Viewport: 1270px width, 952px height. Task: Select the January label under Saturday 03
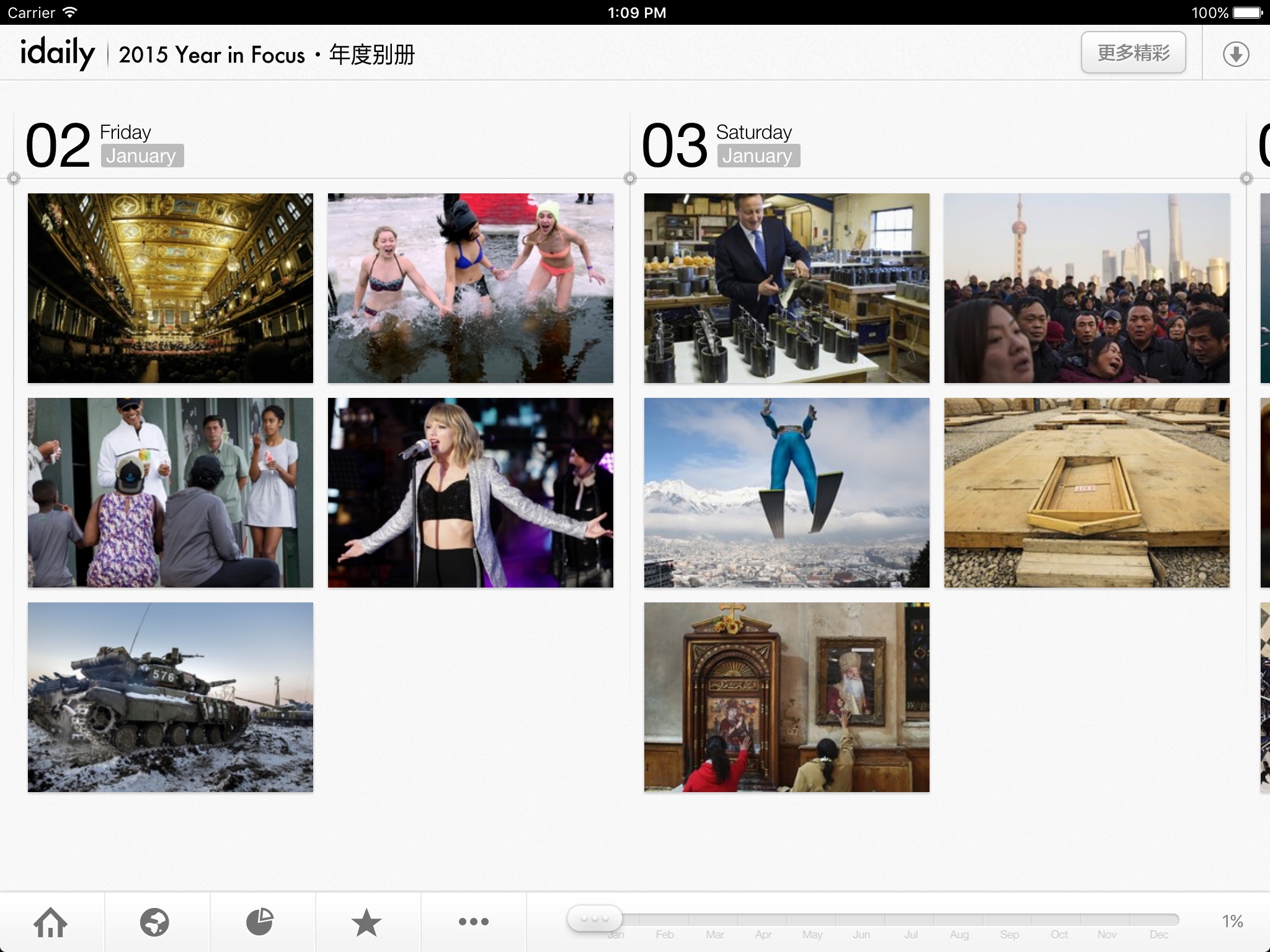pos(758,156)
